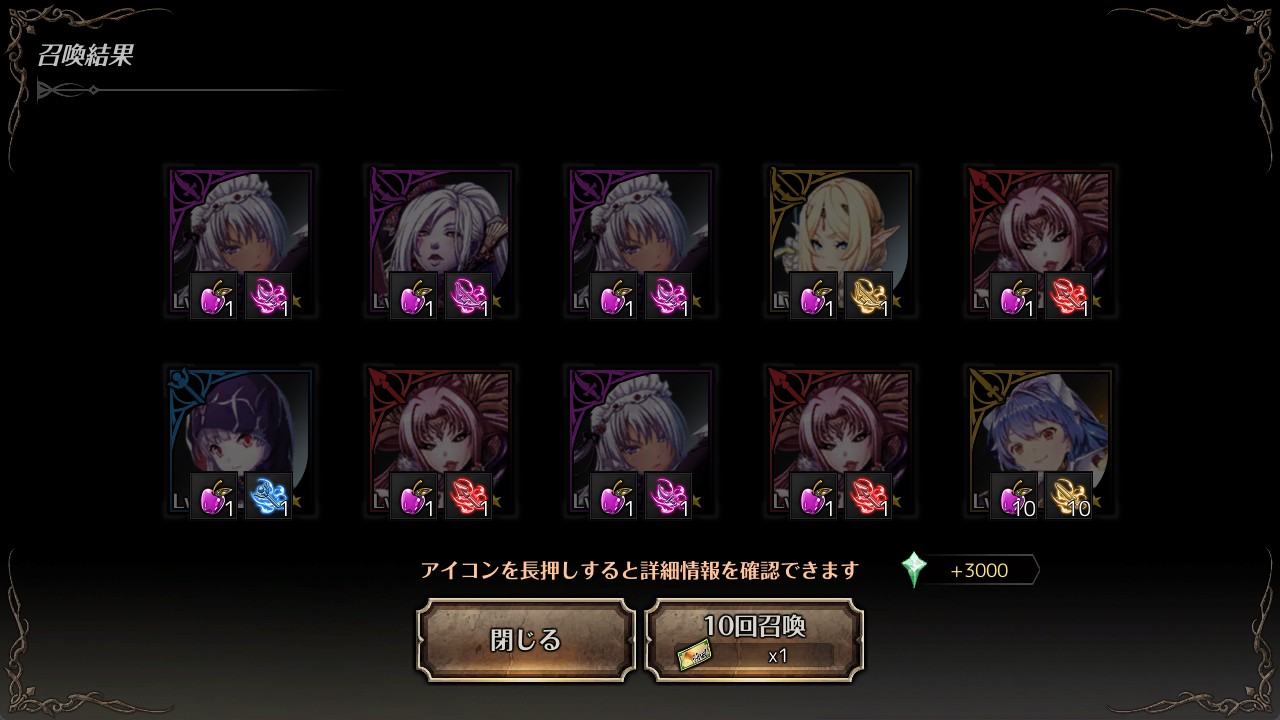Start another 10回召喚 summon
The width and height of the screenshot is (1280, 720).
pyautogui.click(x=754, y=640)
